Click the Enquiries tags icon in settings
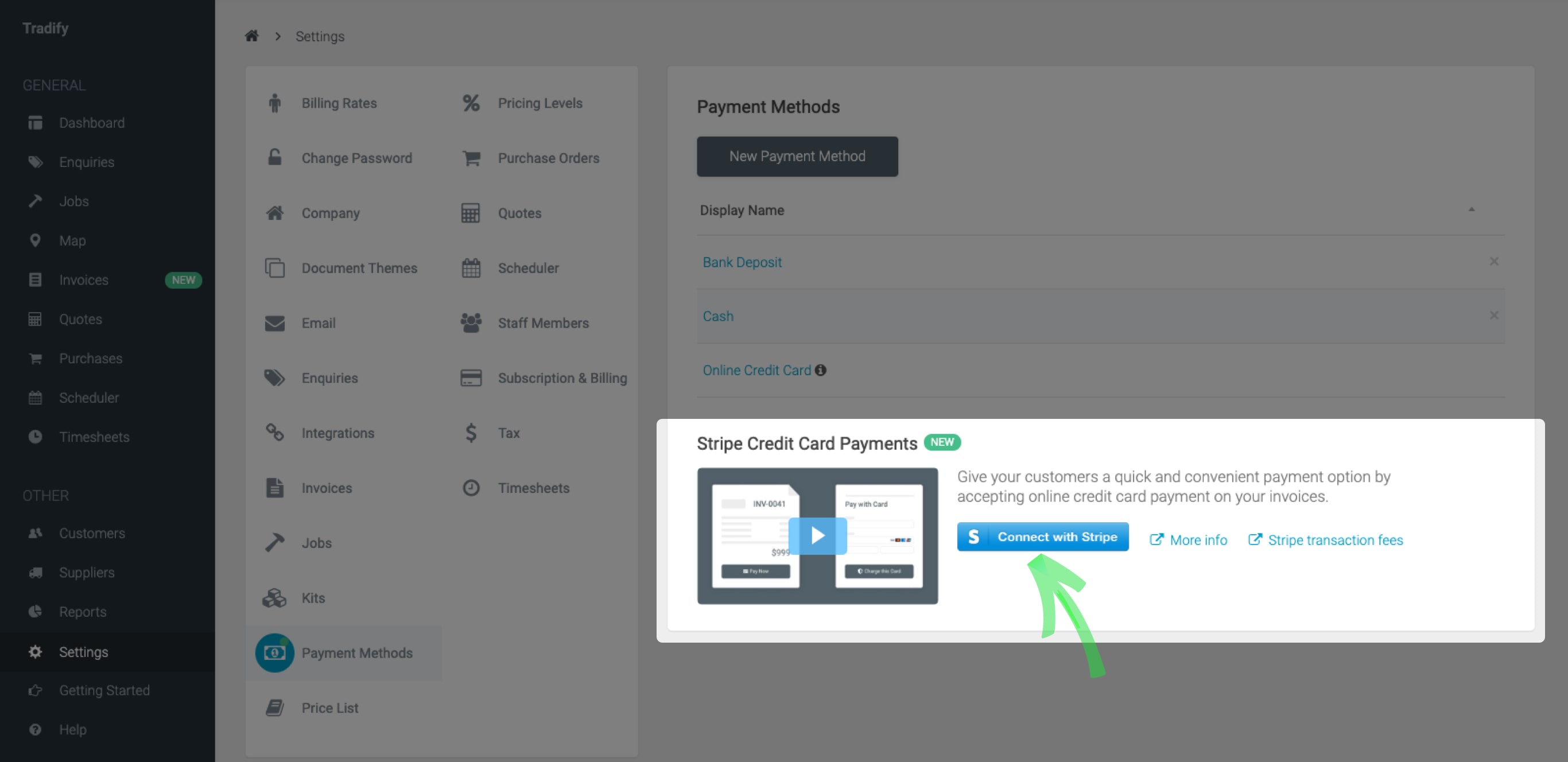The width and height of the screenshot is (1568, 762). [x=274, y=378]
